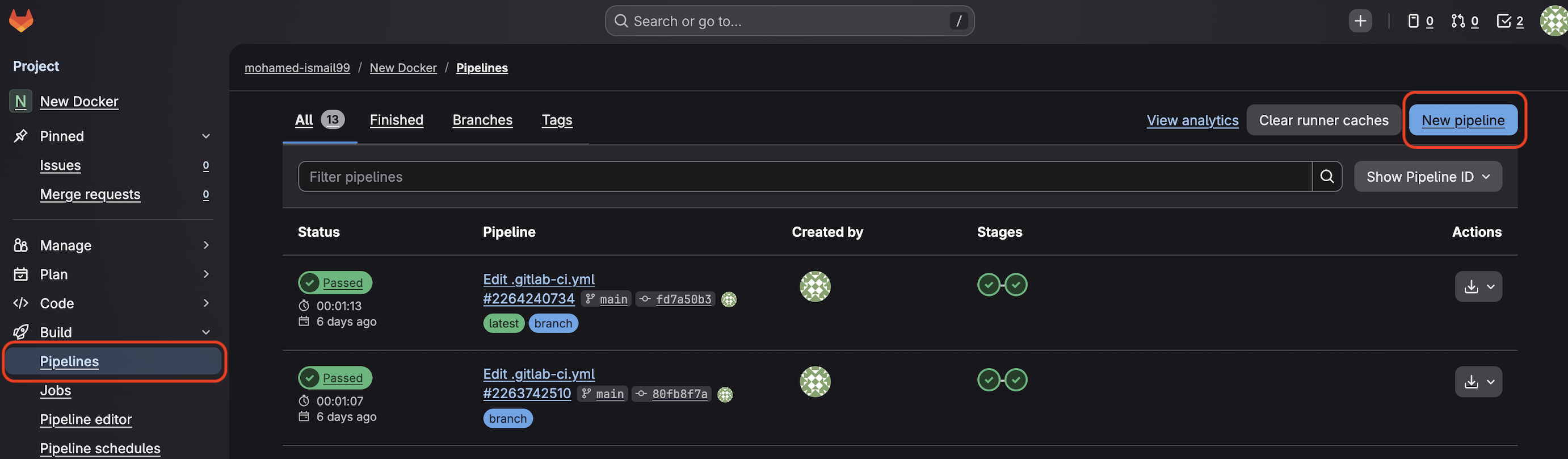Click the latest badge on pipeline #2264240734
Viewport: 1568px width, 459px height.
503,324
